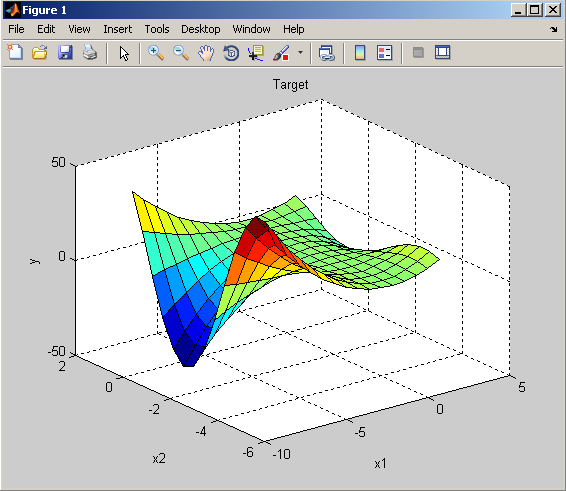This screenshot has height=491, width=566.
Task: Click the dark red surface peak
Action: [257, 227]
